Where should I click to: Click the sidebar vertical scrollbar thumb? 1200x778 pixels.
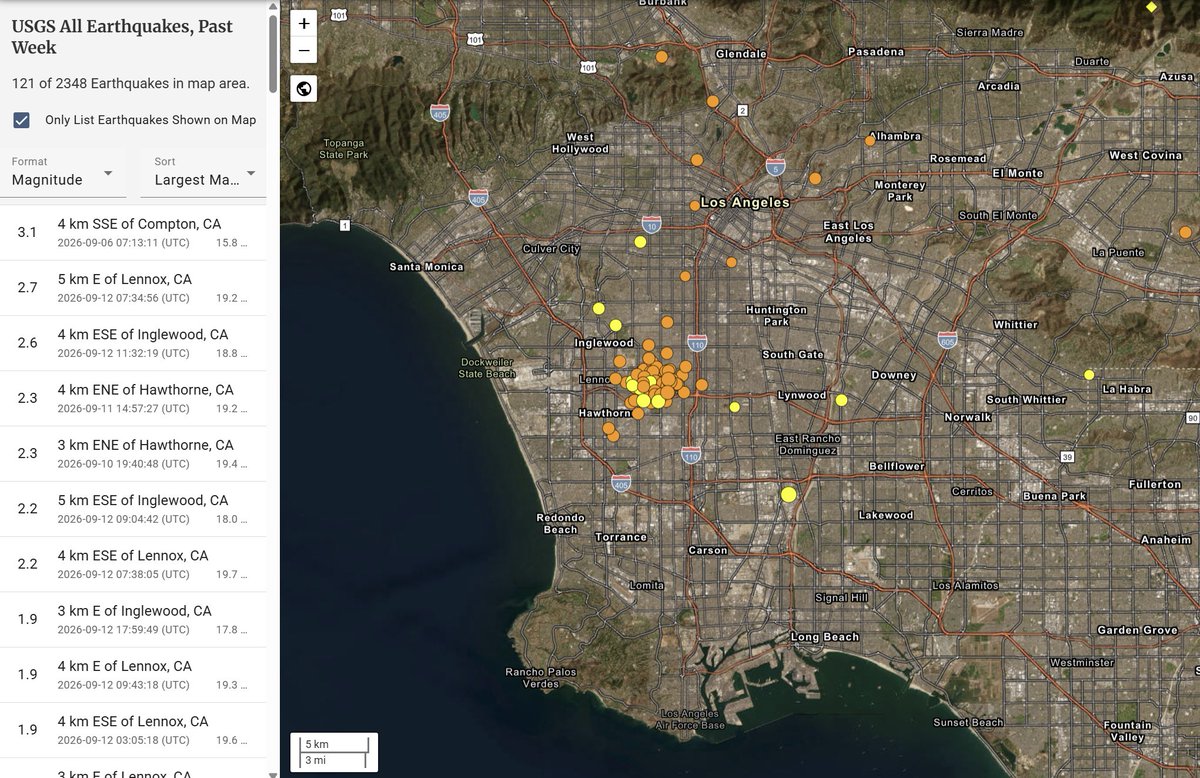pyautogui.click(x=273, y=56)
